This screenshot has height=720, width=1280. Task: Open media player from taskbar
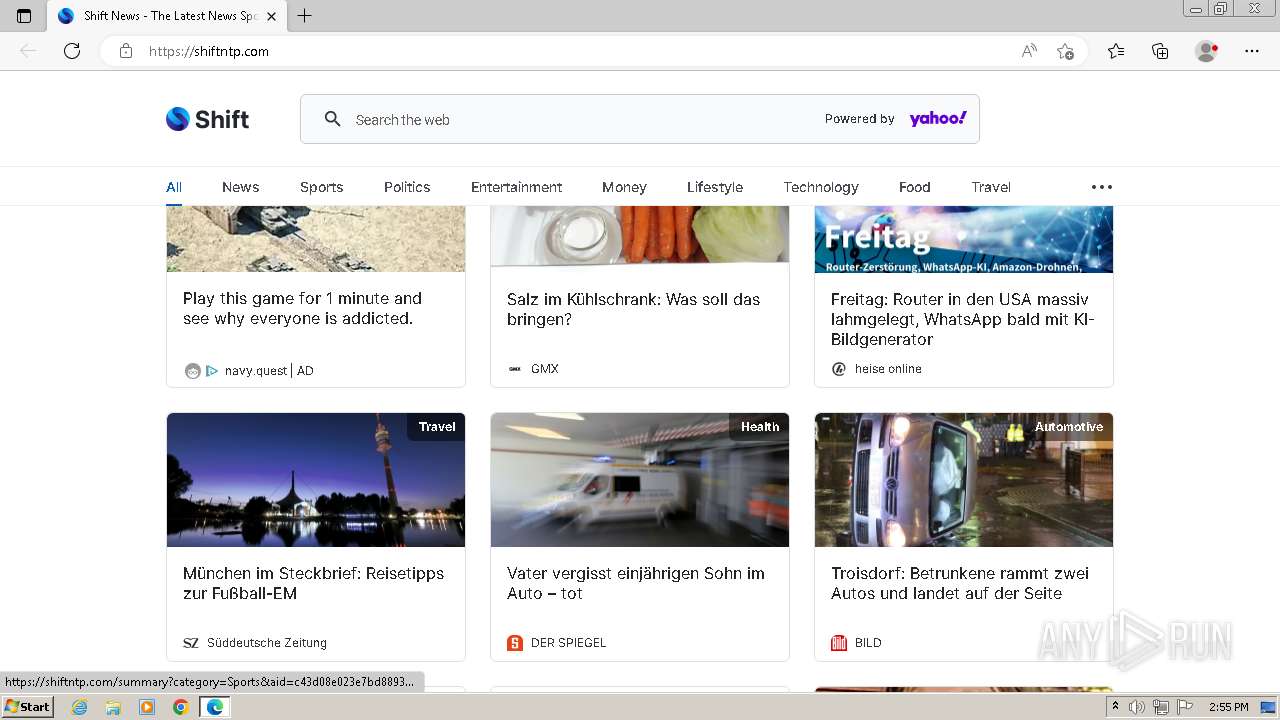(x=147, y=707)
